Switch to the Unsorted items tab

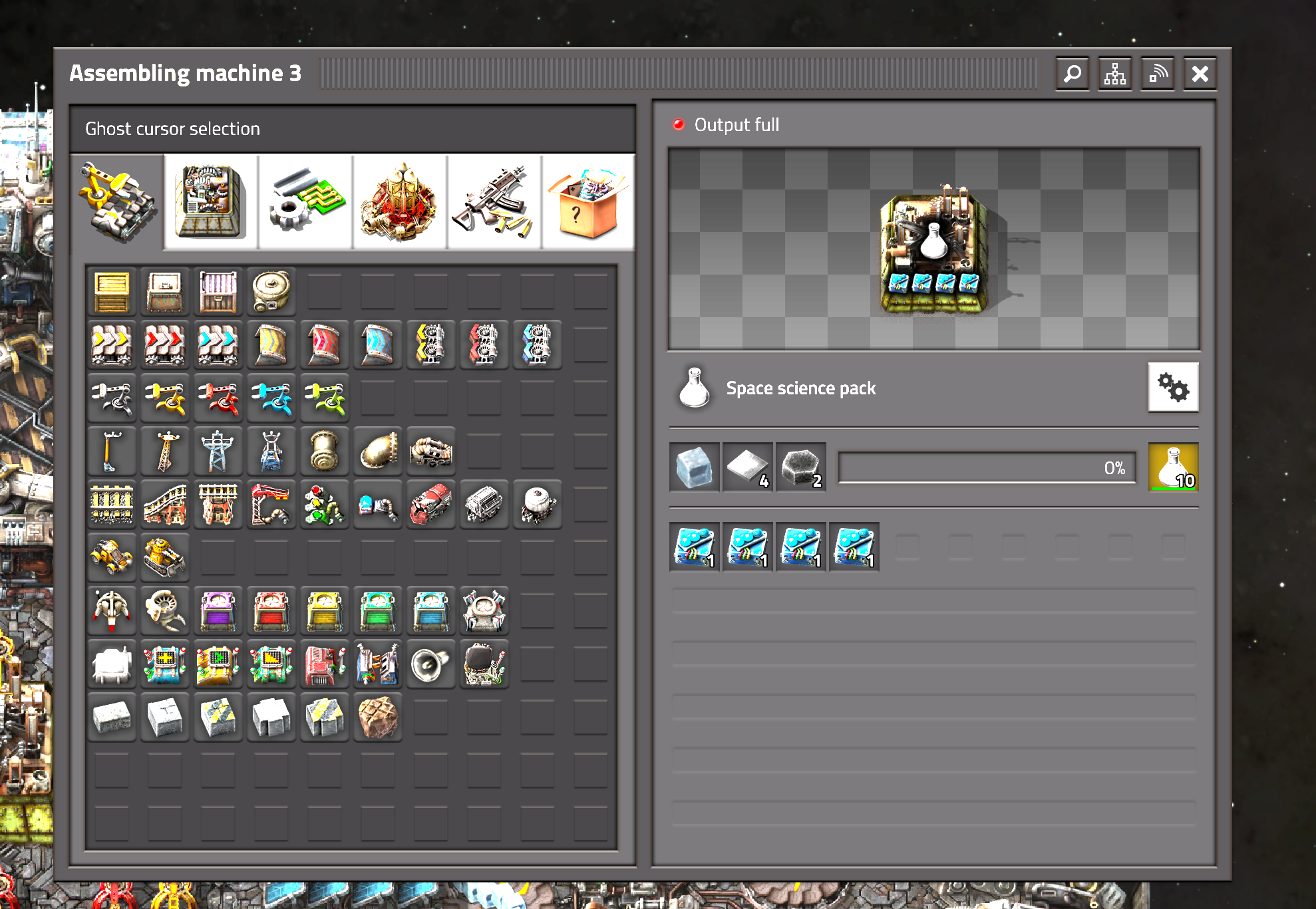click(589, 202)
